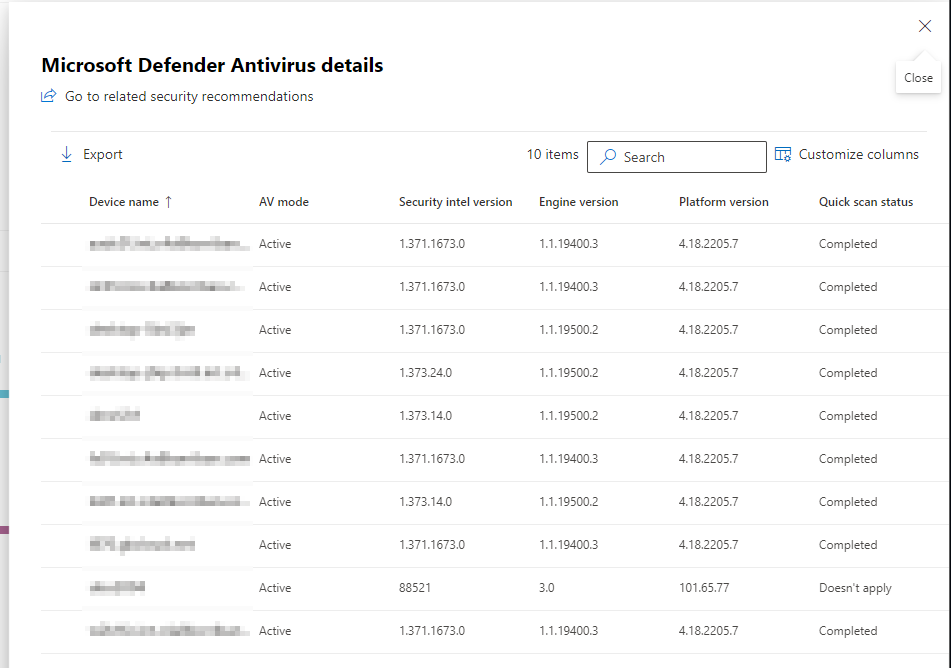Select the AV mode column header
951x668 pixels.
click(284, 202)
